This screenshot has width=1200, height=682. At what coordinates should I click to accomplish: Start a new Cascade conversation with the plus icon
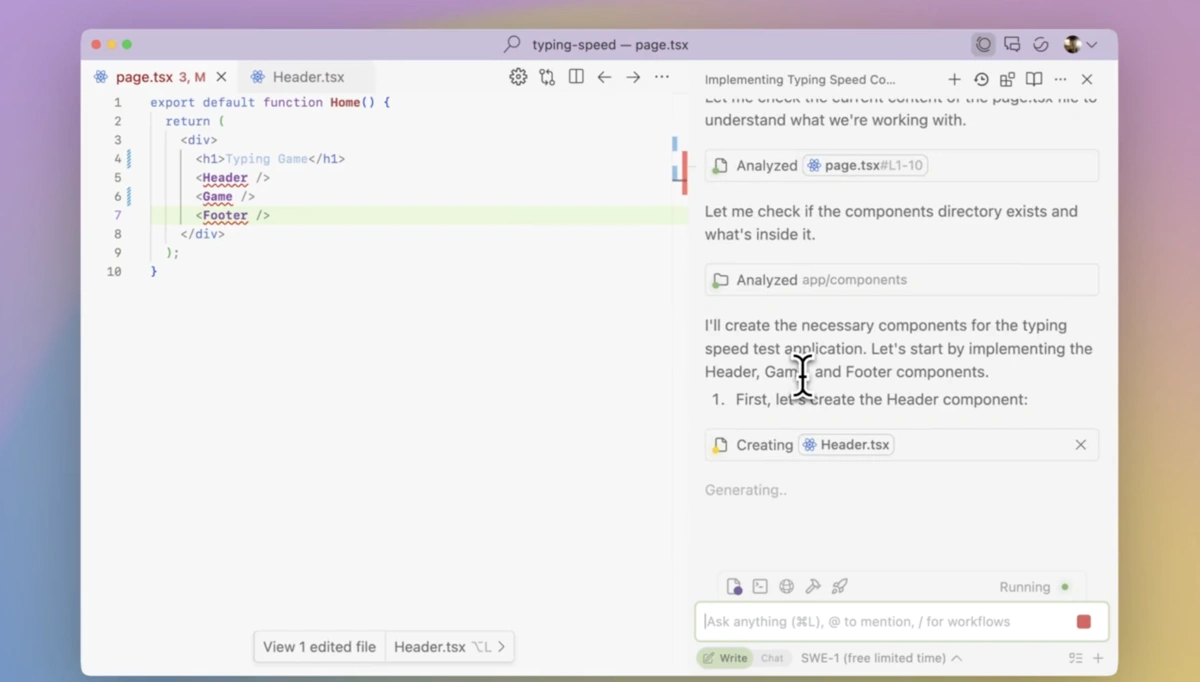click(x=954, y=79)
